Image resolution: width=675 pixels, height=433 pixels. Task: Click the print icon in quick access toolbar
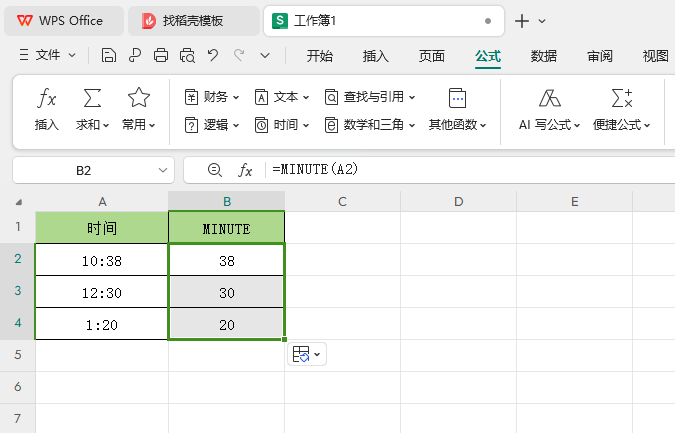161,56
